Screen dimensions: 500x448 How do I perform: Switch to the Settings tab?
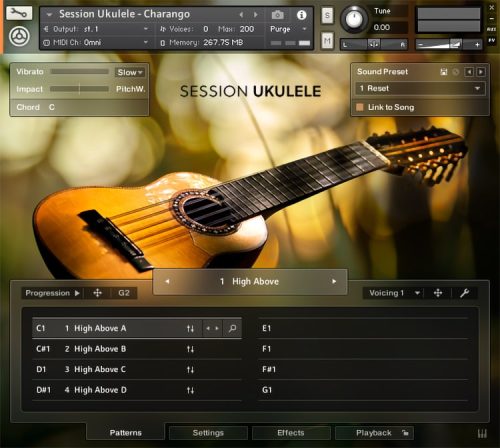coord(208,433)
